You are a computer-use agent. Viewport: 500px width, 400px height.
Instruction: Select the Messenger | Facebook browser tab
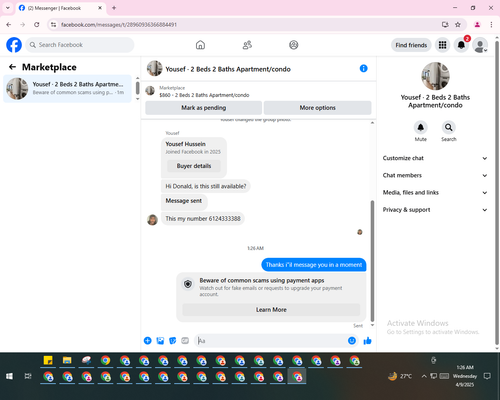(61, 8)
